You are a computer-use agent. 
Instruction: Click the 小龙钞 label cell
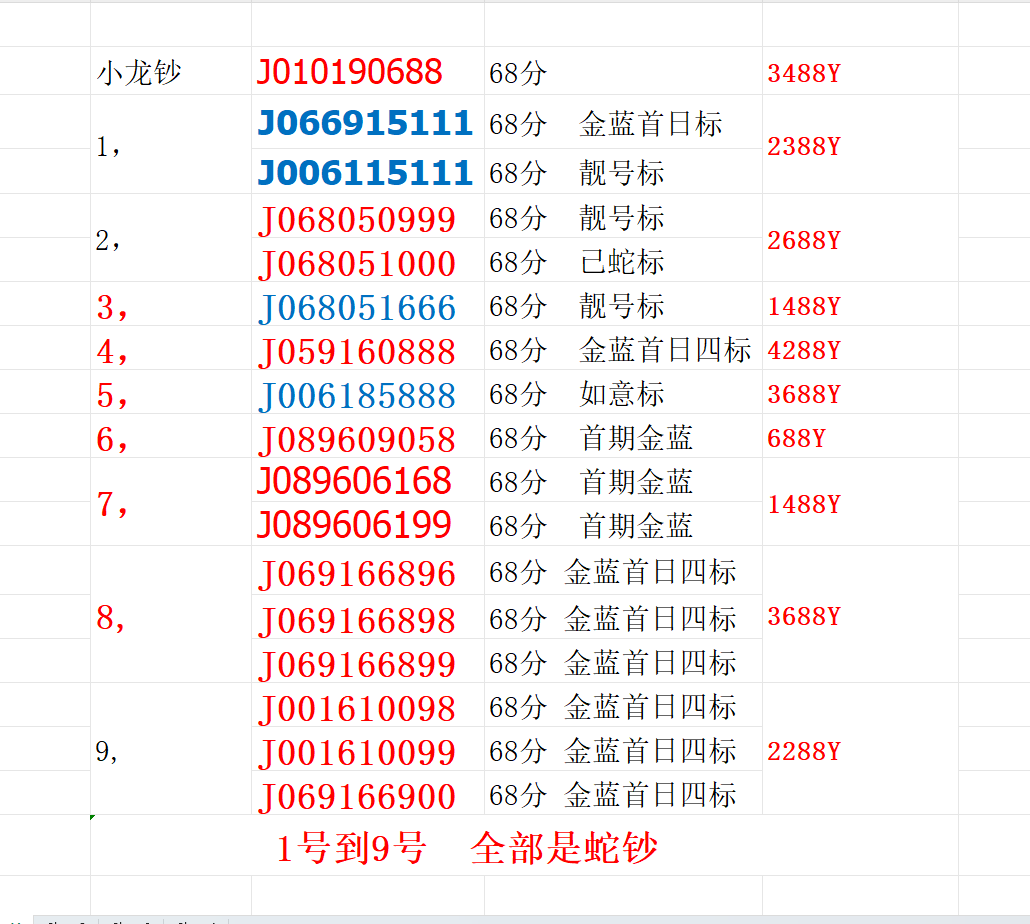[140, 73]
